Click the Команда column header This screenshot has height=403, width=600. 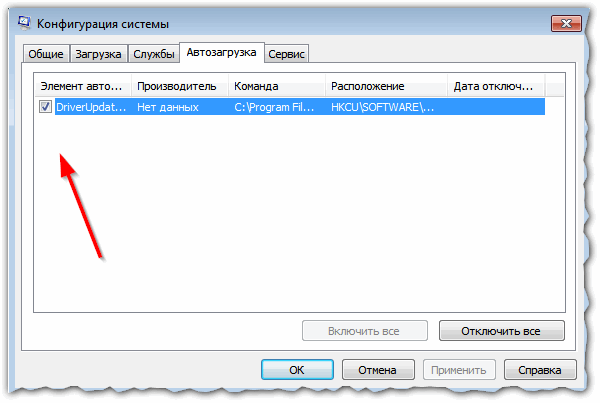pos(277,86)
